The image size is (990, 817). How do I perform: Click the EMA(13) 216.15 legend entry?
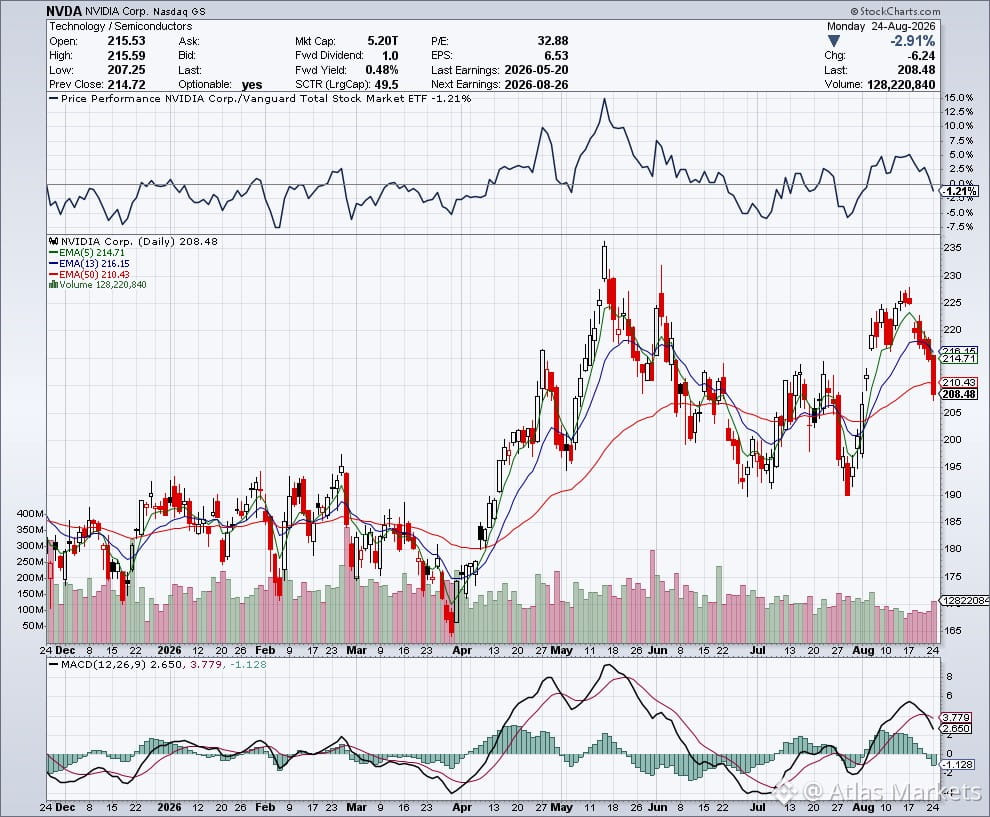point(90,263)
